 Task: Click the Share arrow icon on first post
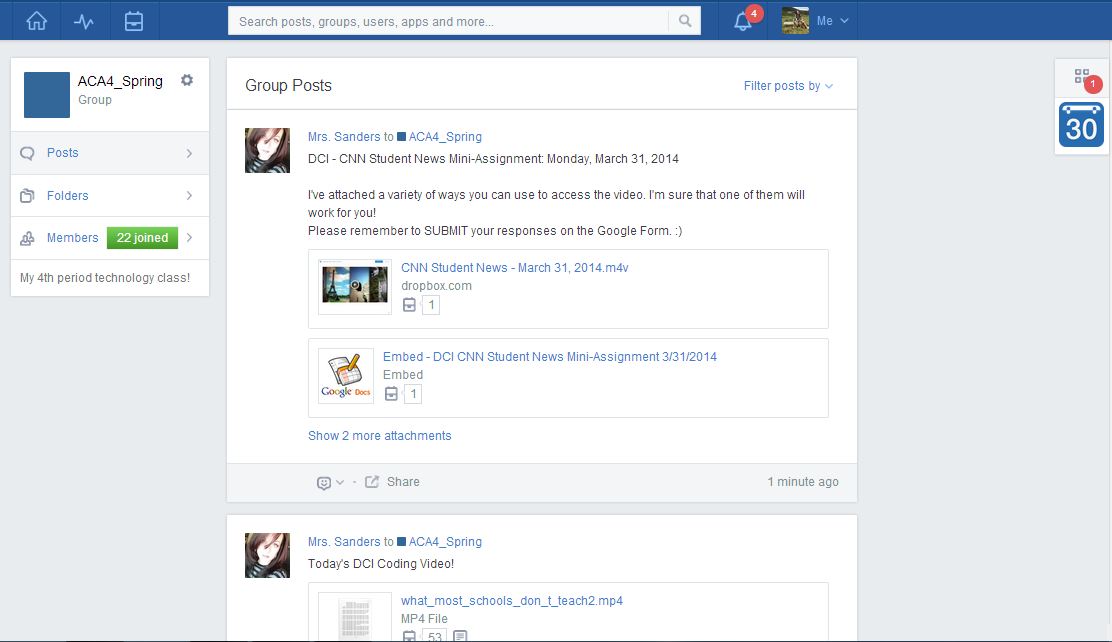point(372,482)
